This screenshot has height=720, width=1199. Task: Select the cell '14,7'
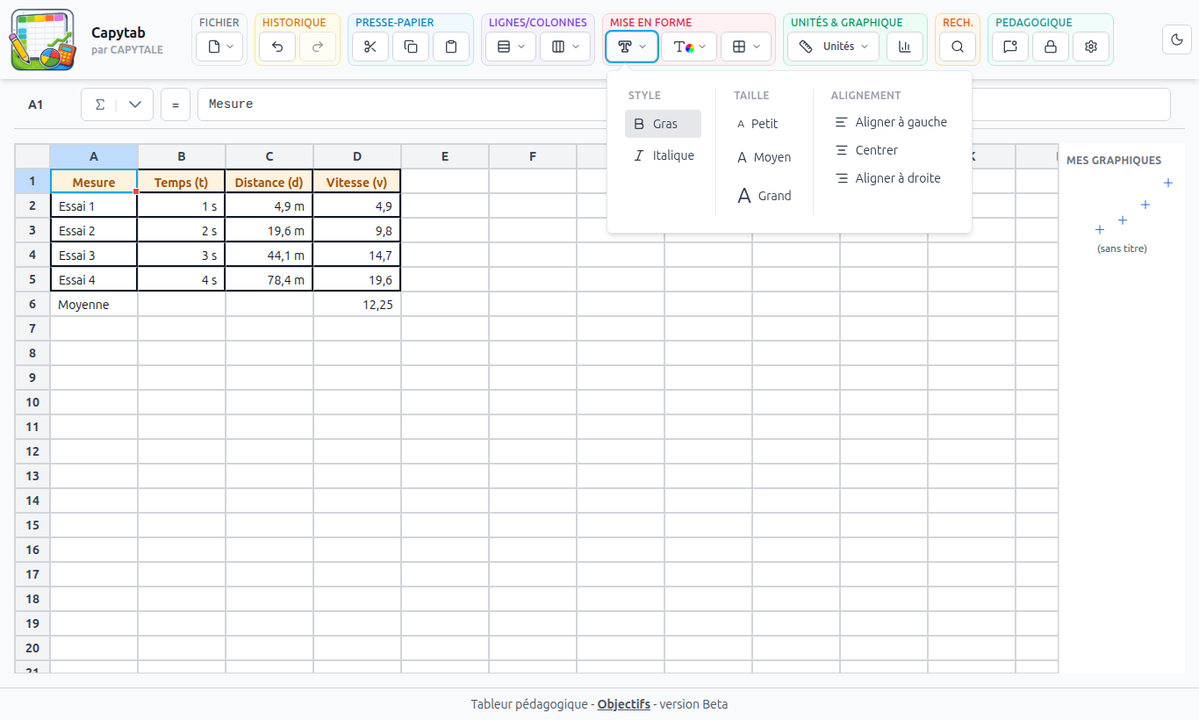point(357,255)
